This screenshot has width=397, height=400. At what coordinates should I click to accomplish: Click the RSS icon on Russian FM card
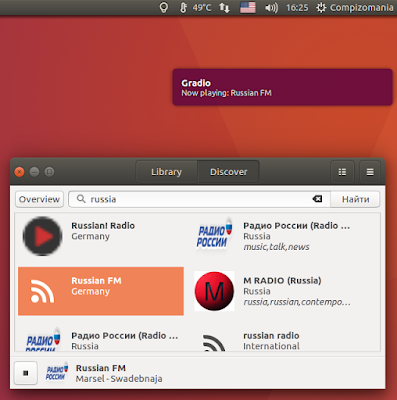(x=42, y=291)
